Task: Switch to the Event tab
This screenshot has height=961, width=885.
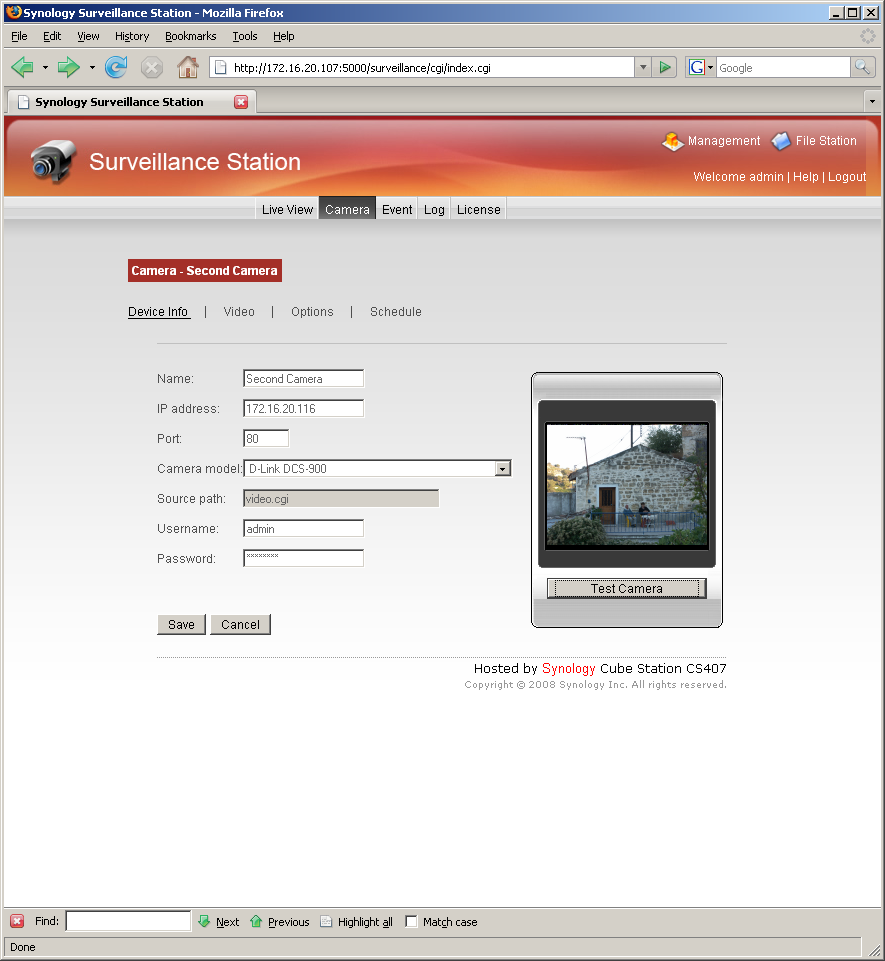Action: point(397,209)
